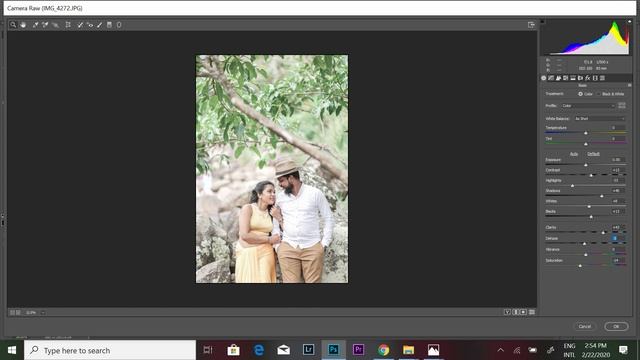Swap before and after settings icon
Screen dimensions: 640x360
pos(516,312)
